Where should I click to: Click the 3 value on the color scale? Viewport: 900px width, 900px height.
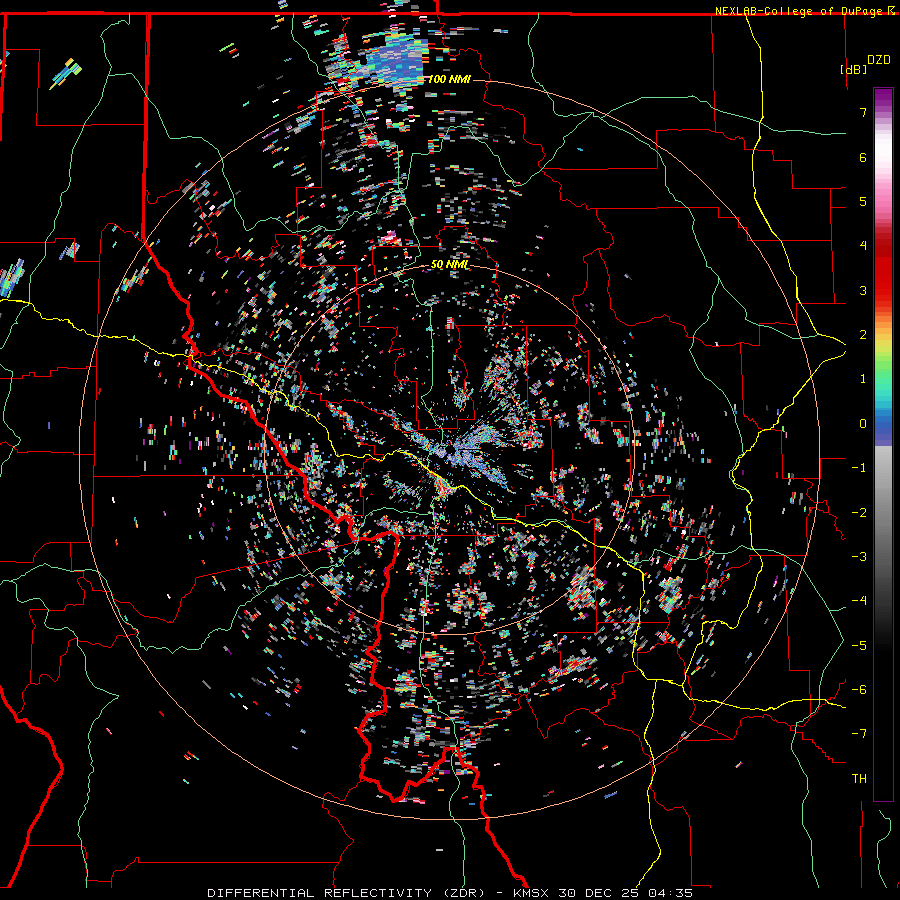pos(863,290)
